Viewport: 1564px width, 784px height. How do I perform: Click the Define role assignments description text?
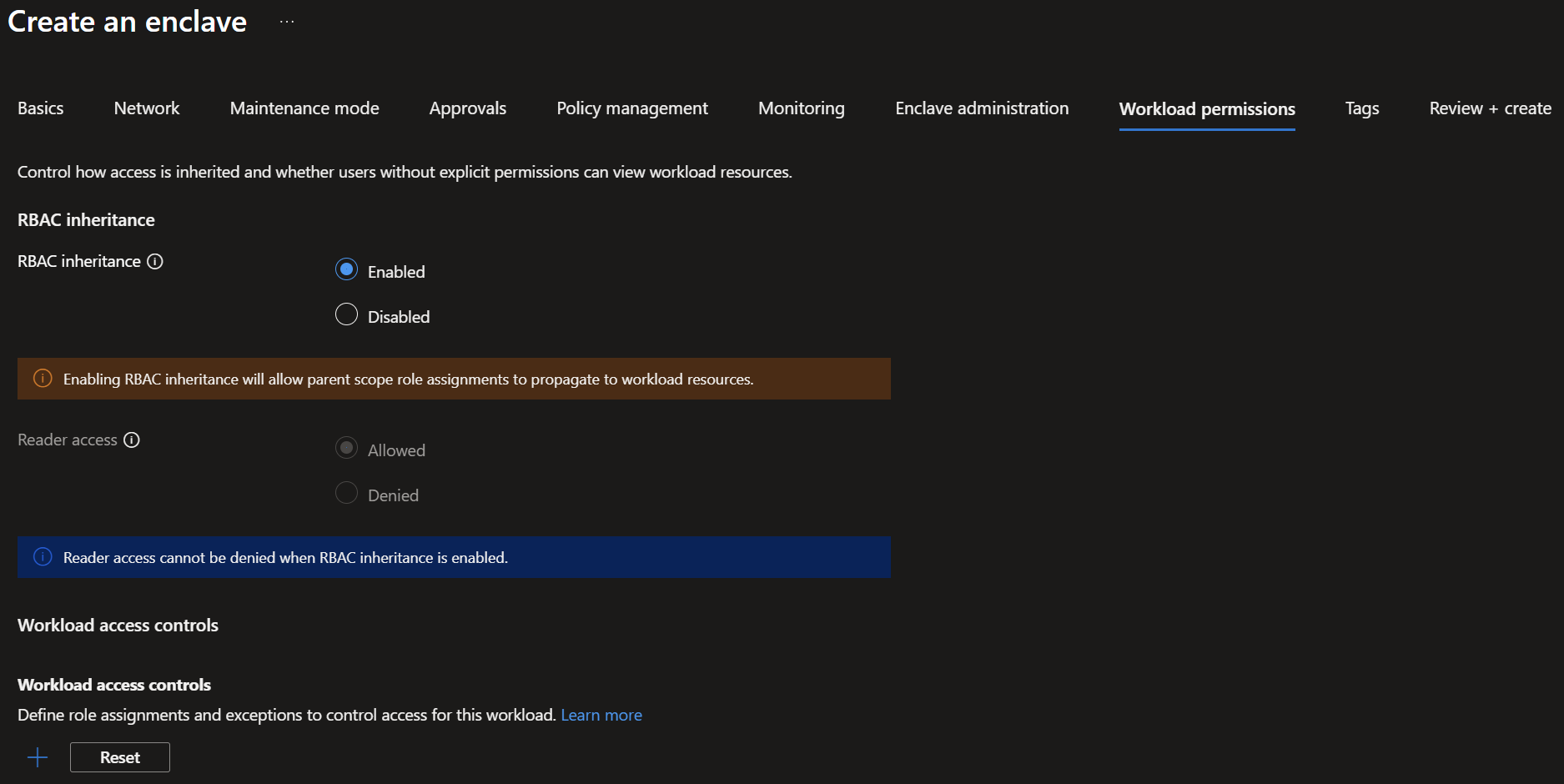[287, 715]
